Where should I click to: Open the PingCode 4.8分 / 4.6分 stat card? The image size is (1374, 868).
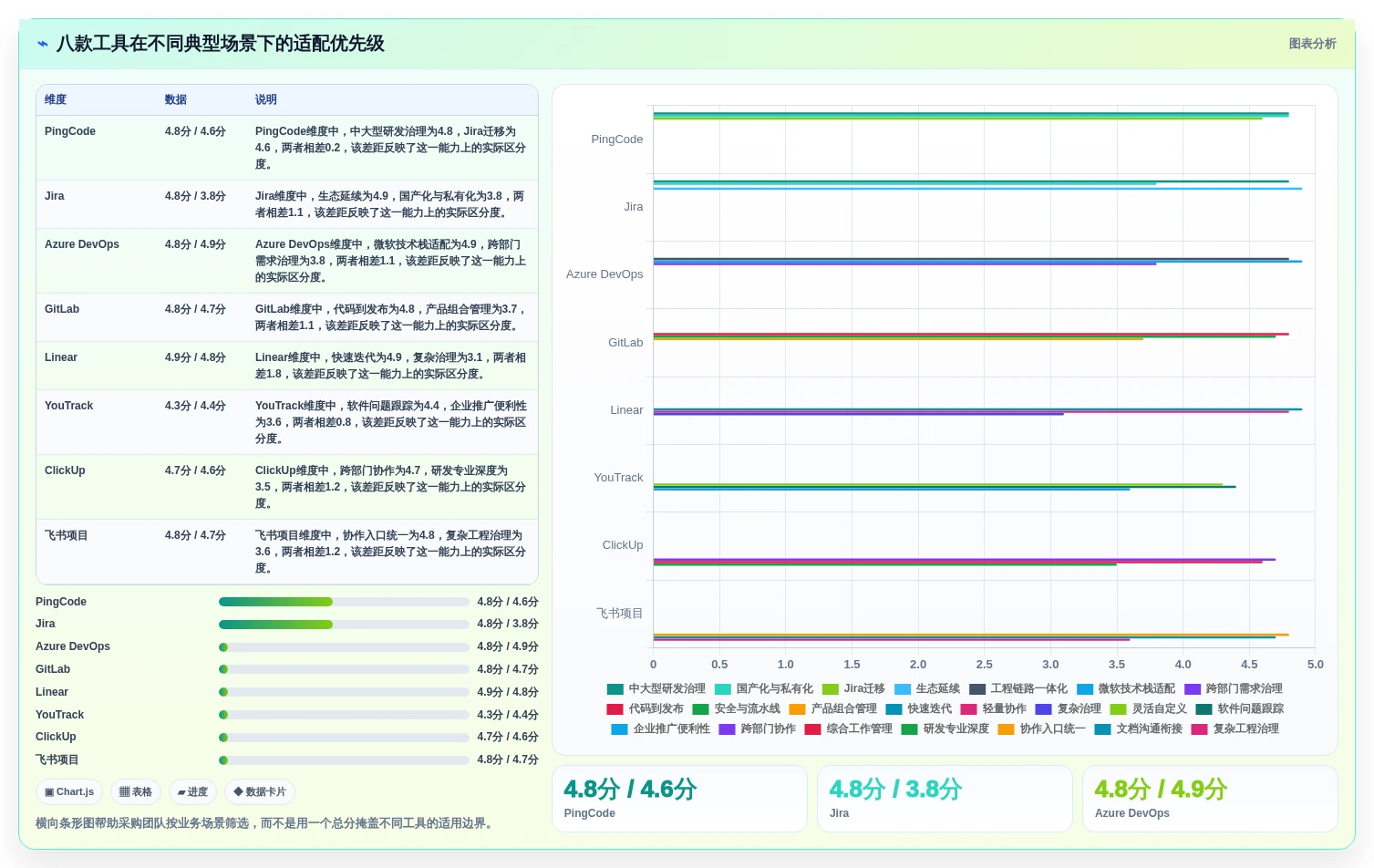pyautogui.click(x=679, y=799)
